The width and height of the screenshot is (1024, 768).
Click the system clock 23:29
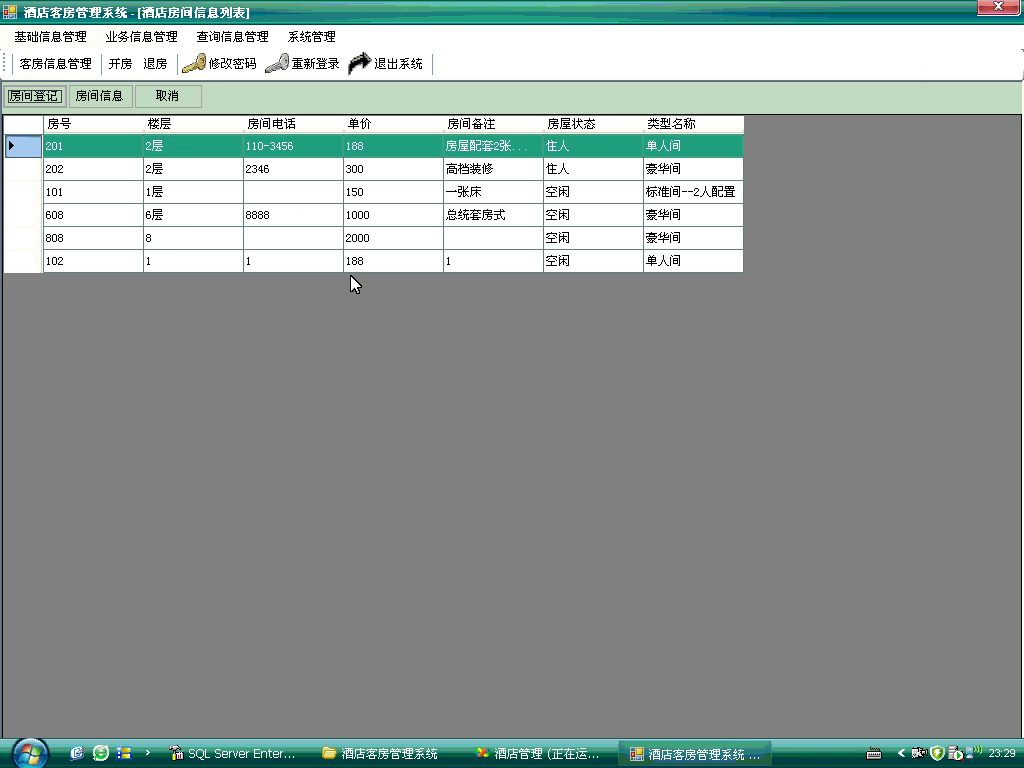1002,753
